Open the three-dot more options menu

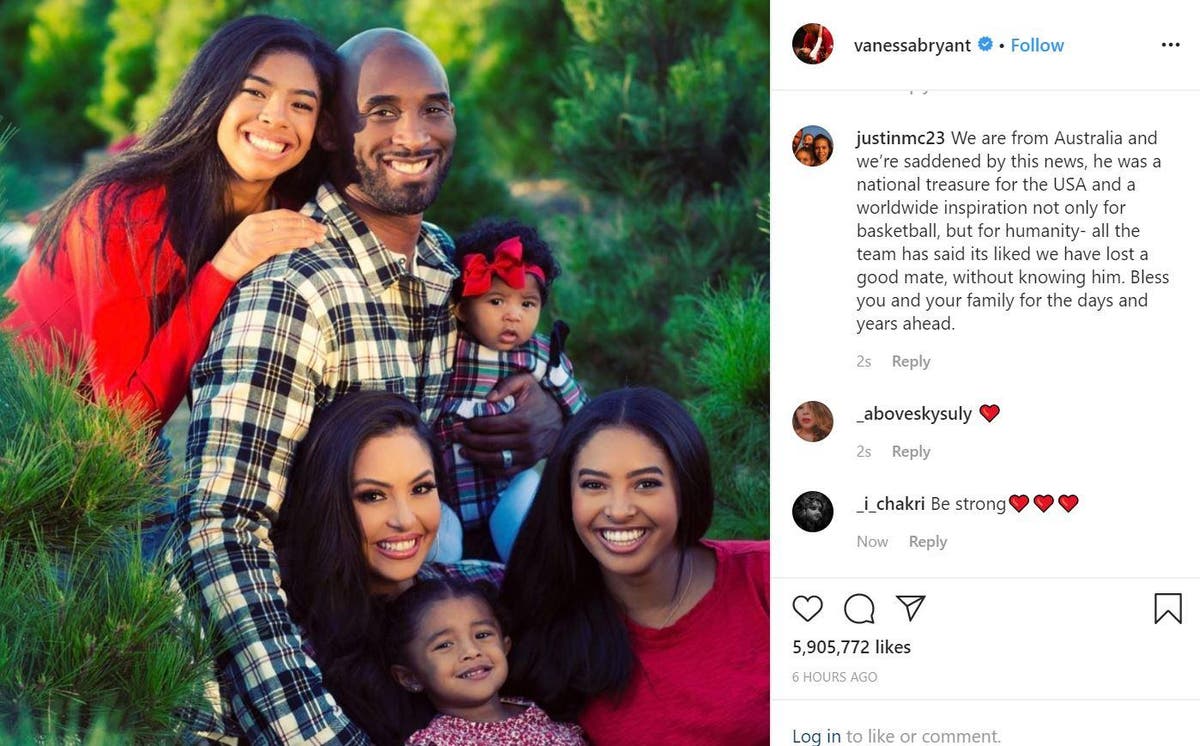pos(1171,45)
